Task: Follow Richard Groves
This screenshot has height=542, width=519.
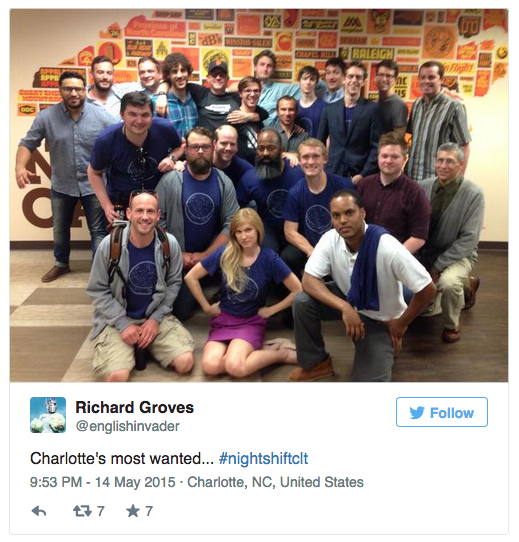Action: pos(442,412)
